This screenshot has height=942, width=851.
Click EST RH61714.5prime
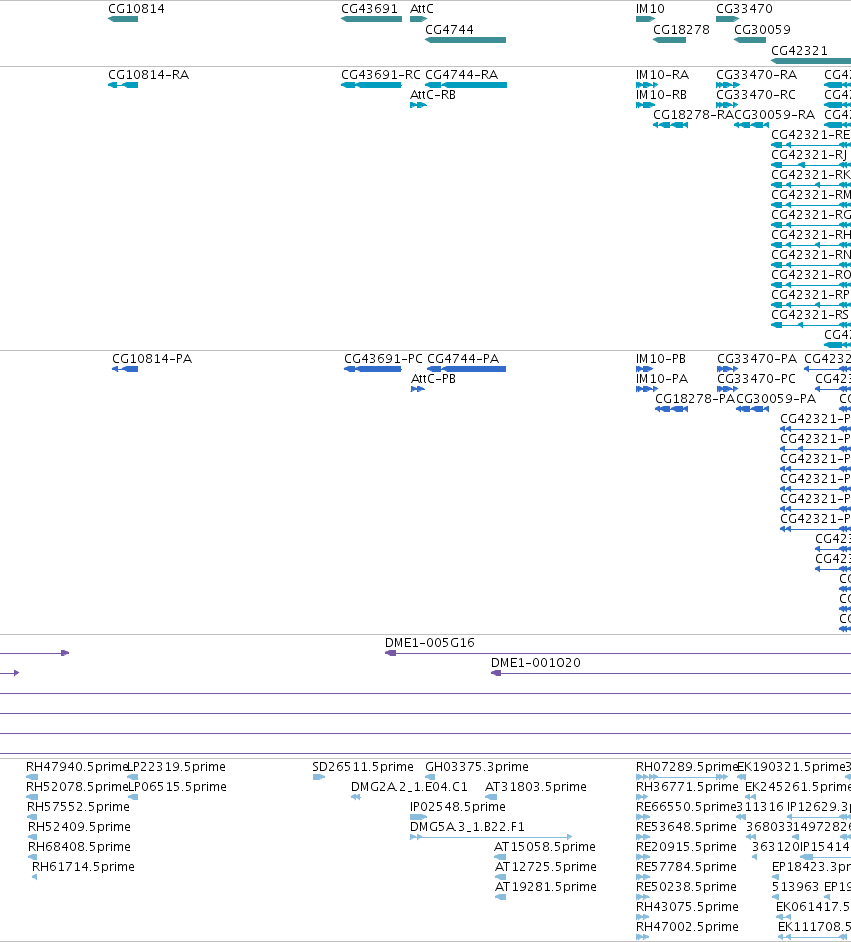click(83, 867)
